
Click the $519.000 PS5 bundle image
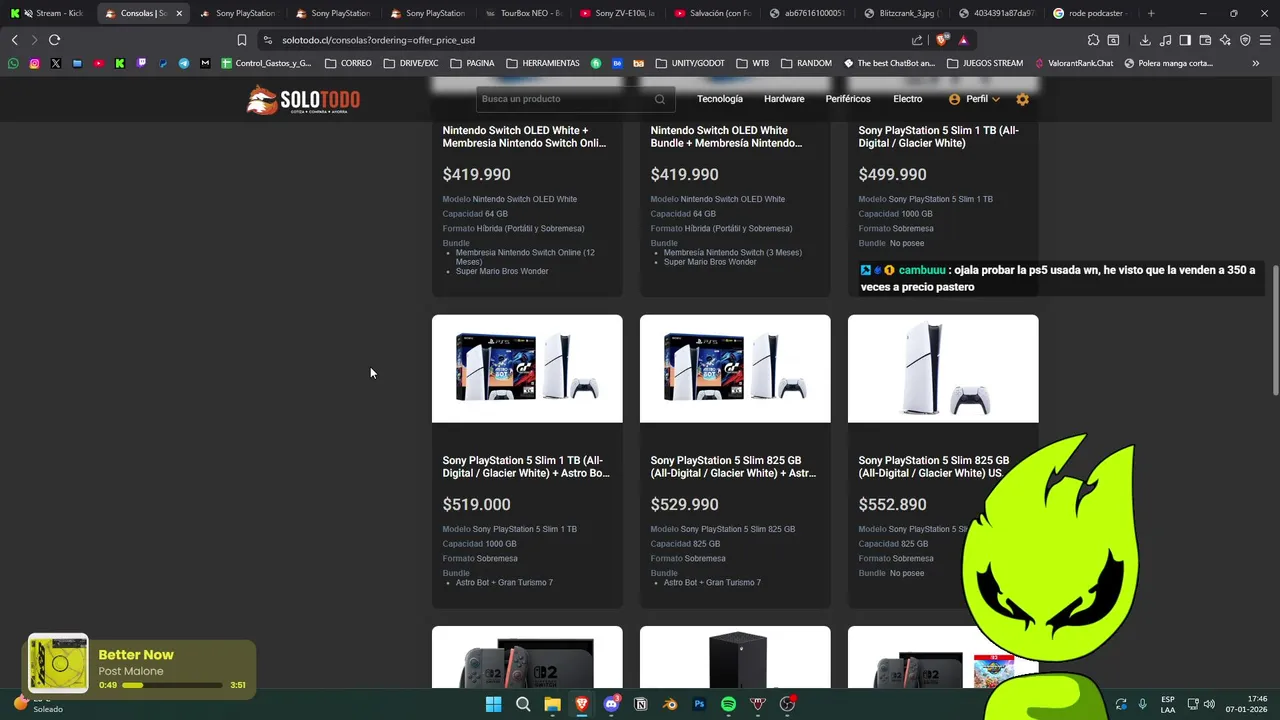click(x=527, y=369)
